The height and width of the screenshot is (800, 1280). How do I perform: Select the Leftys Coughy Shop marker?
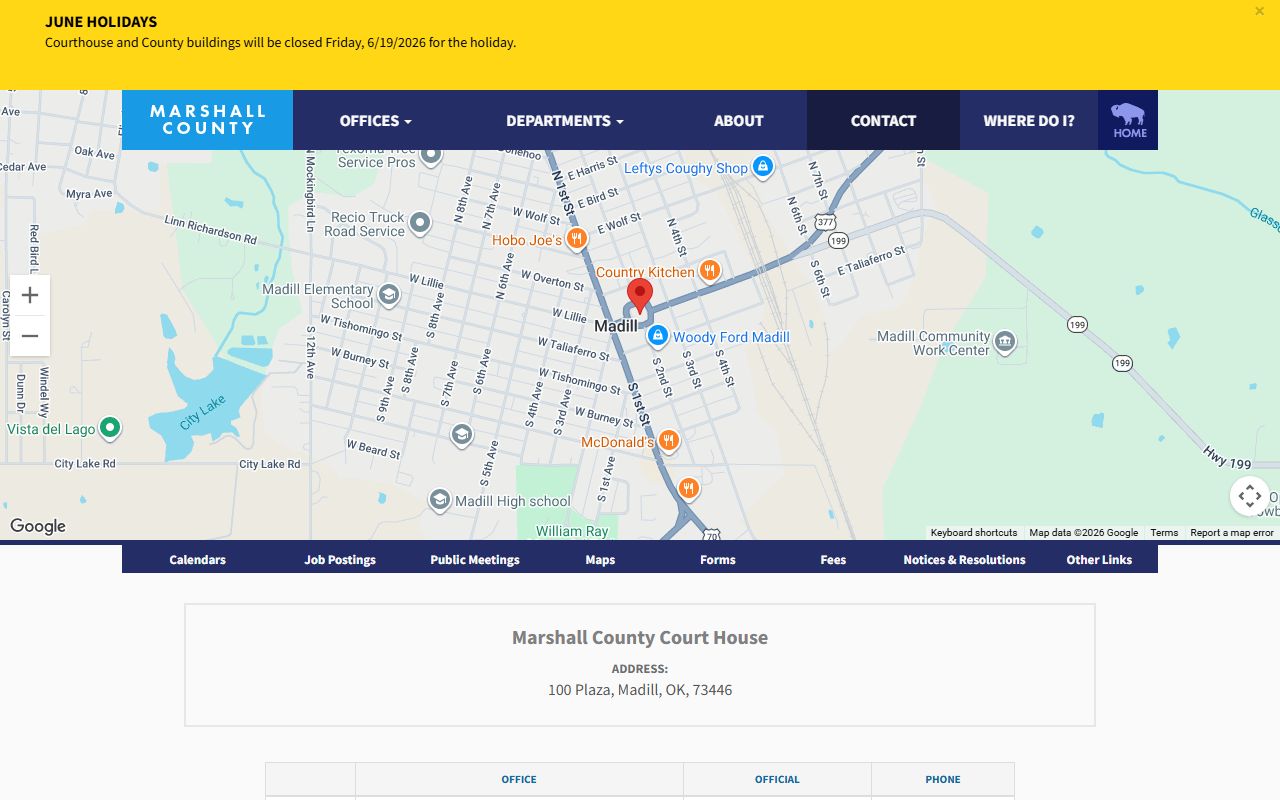762,166
